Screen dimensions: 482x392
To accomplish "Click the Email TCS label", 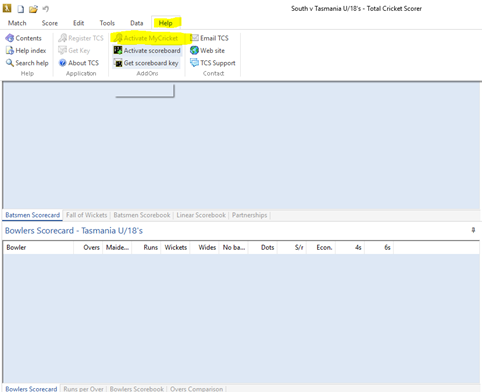I will point(214,38).
